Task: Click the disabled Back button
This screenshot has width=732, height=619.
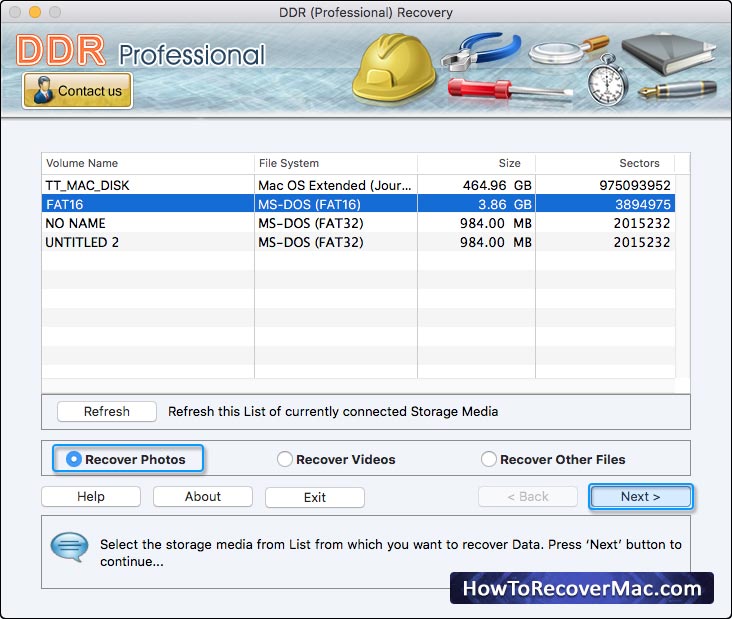Action: coord(528,496)
